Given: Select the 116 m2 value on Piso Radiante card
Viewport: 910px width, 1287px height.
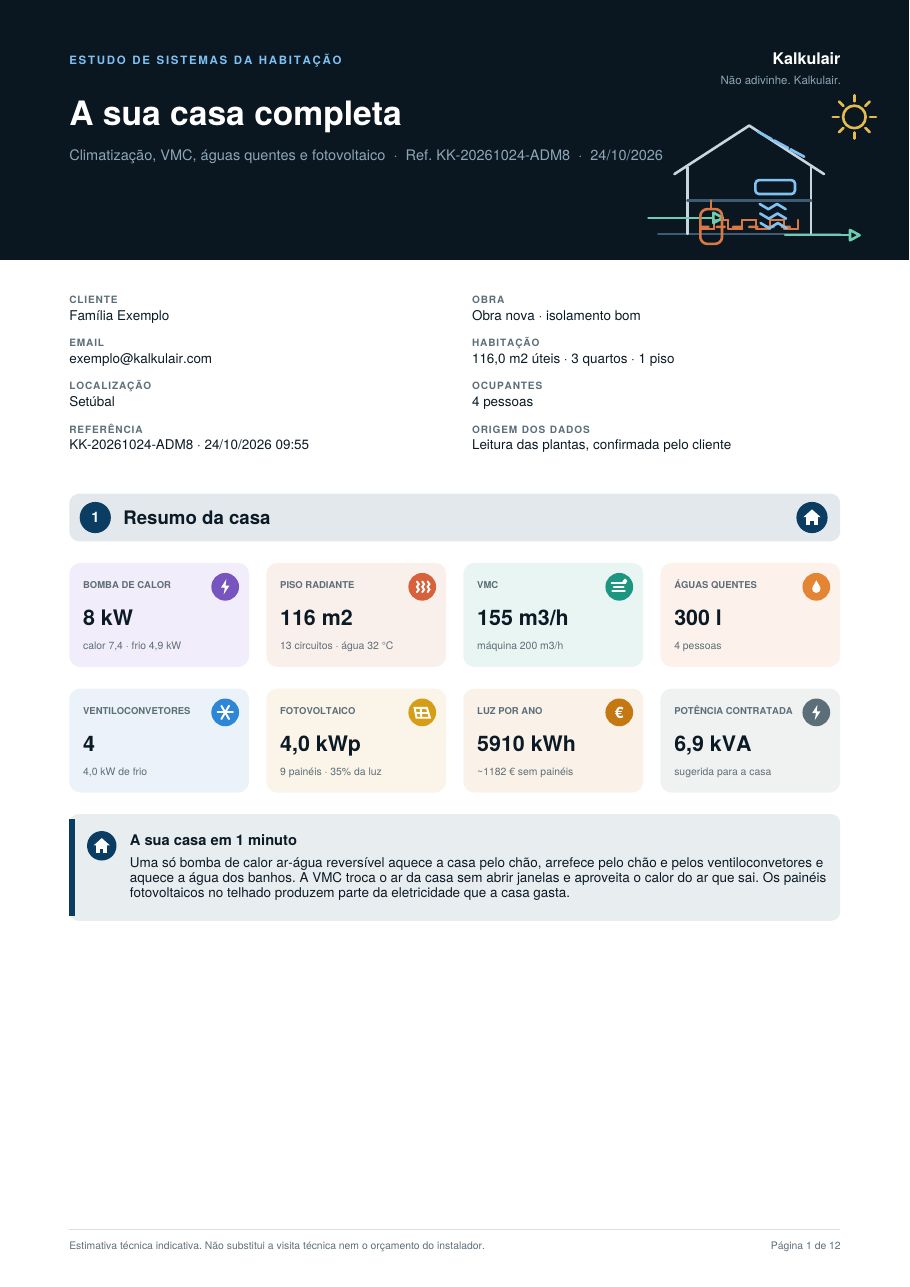Looking at the screenshot, I should [316, 618].
